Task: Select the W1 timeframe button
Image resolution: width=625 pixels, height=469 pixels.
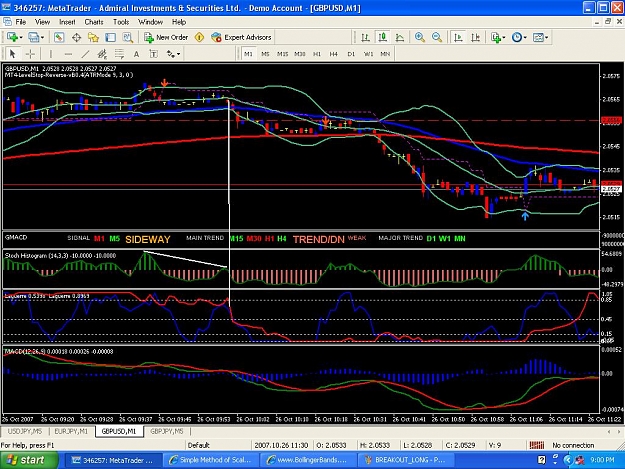Action: pos(368,54)
